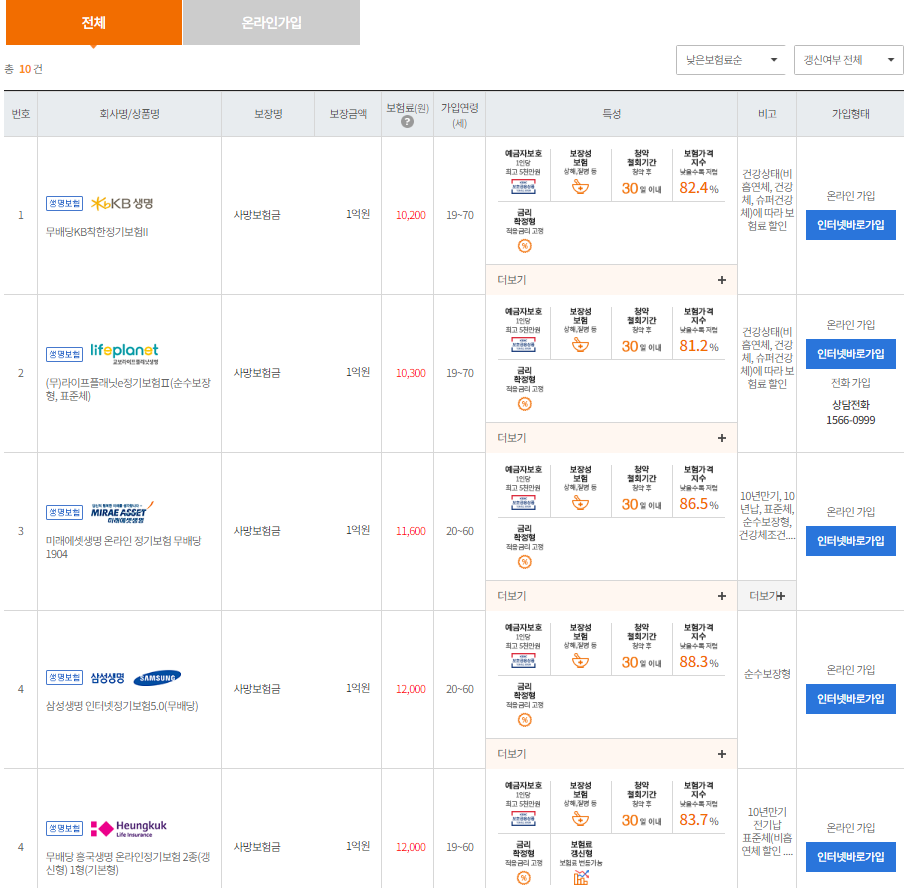Click product name (무)라이프플래닛e정기보험Ⅱ
The image size is (909, 888).
click(128, 390)
